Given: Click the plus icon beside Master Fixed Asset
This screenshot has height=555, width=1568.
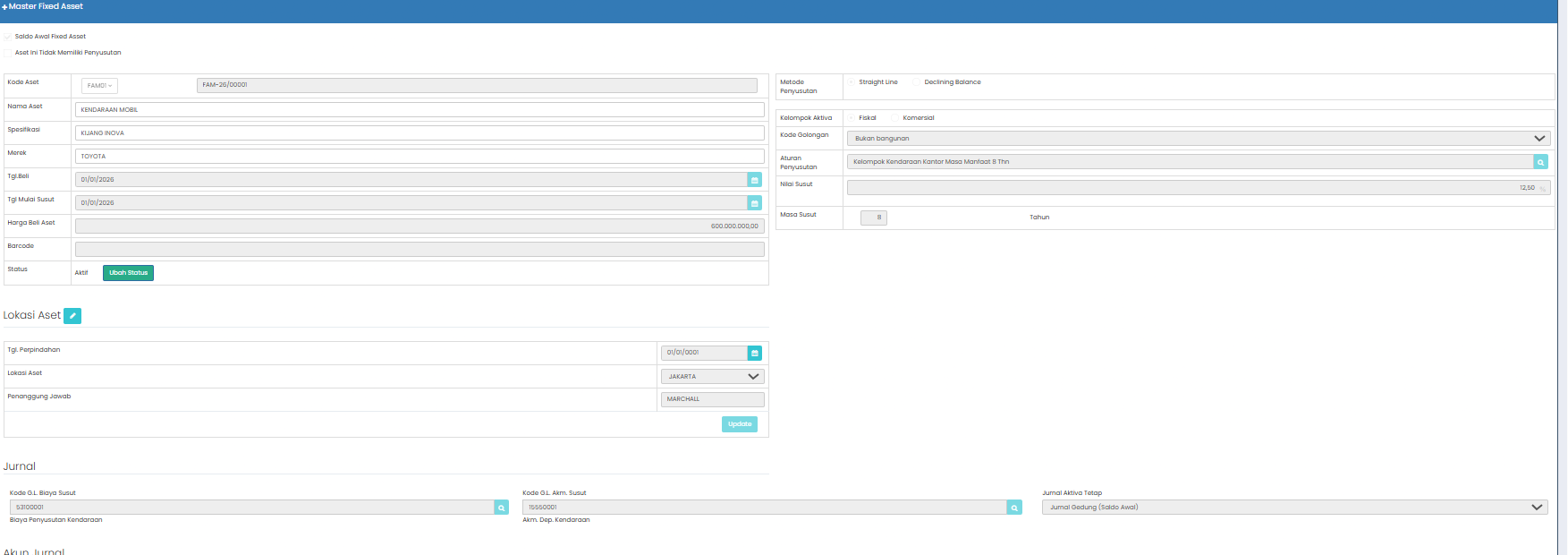Looking at the screenshot, I should click(4, 7).
